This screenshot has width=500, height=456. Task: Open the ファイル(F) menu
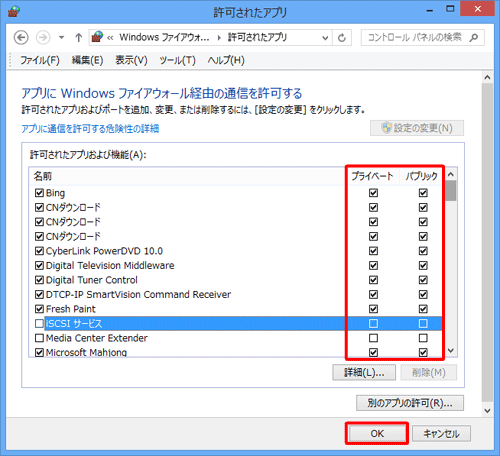click(40, 60)
